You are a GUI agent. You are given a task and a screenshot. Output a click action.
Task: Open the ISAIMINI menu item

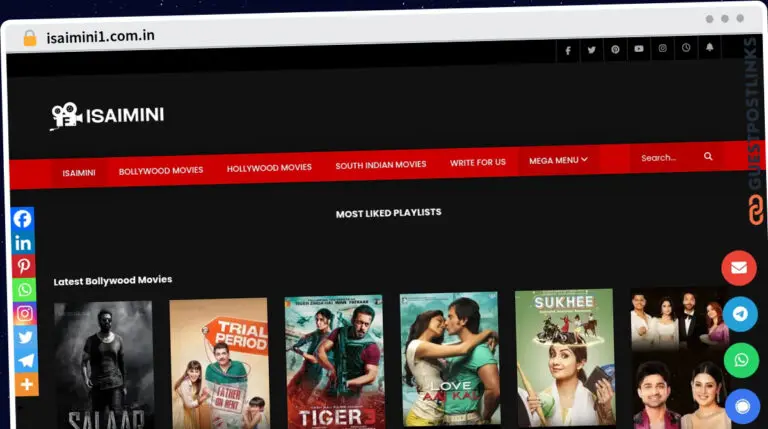(x=79, y=173)
